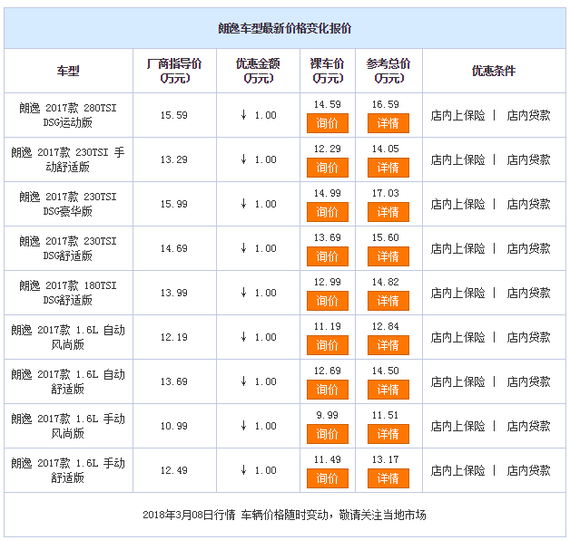Select model 朗逸 2017款 230TSI DSG舒适版
This screenshot has height=540, width=570.
(x=68, y=248)
